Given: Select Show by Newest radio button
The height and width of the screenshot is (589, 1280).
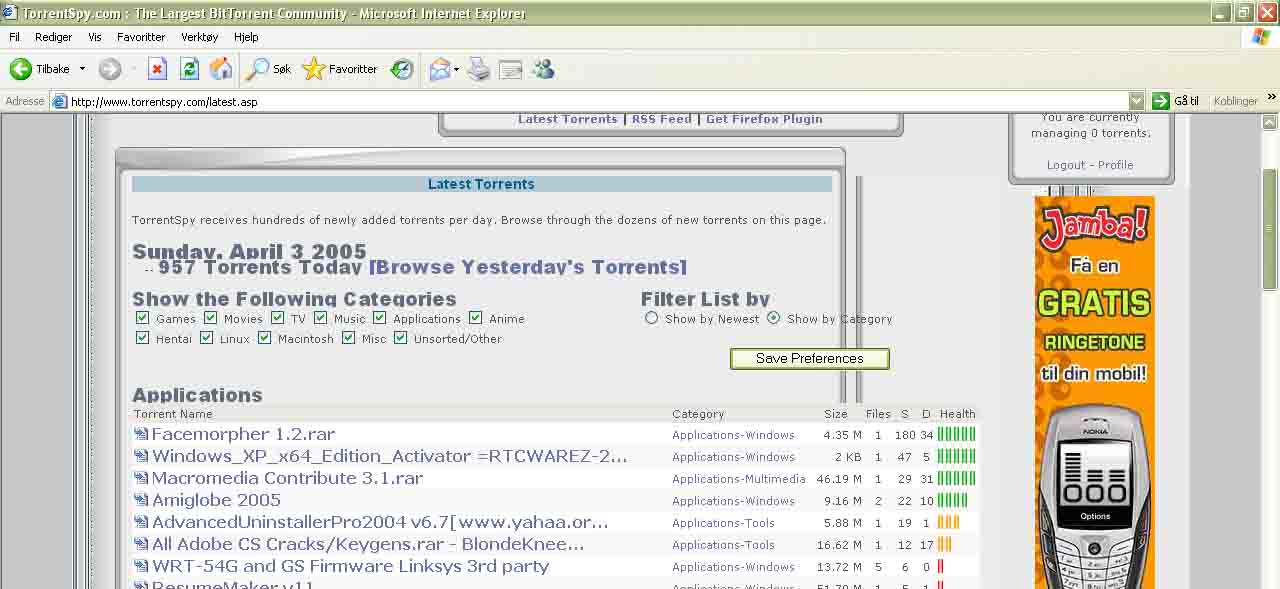Looking at the screenshot, I should click(652, 318).
